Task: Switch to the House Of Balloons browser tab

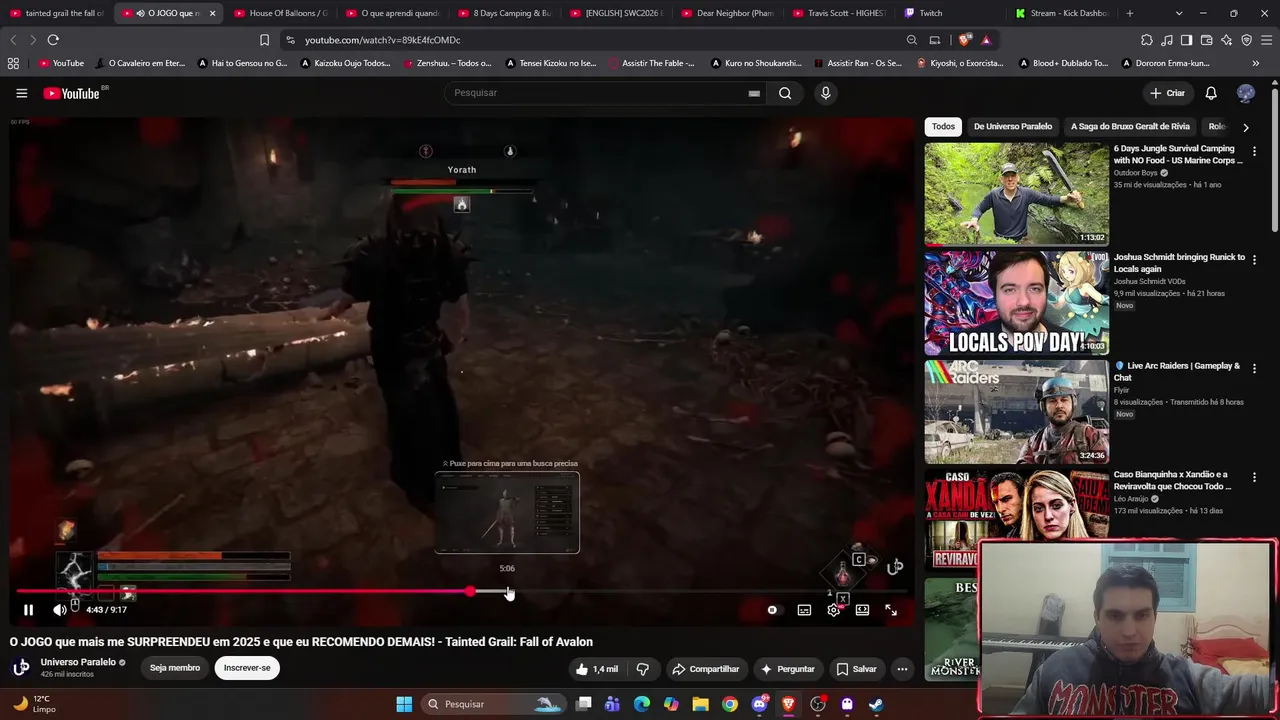Action: [x=280, y=13]
